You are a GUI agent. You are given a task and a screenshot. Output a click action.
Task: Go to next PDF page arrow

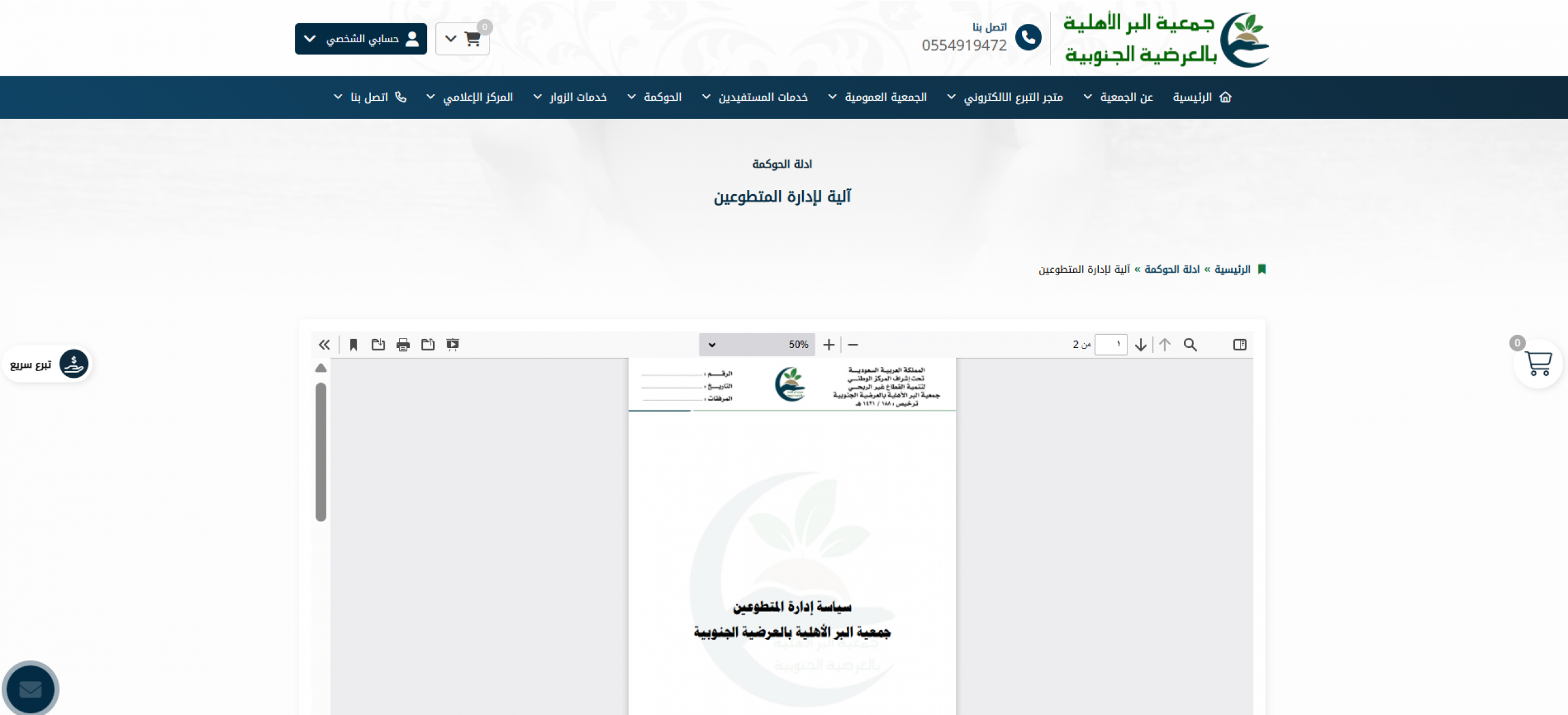[x=1140, y=345]
